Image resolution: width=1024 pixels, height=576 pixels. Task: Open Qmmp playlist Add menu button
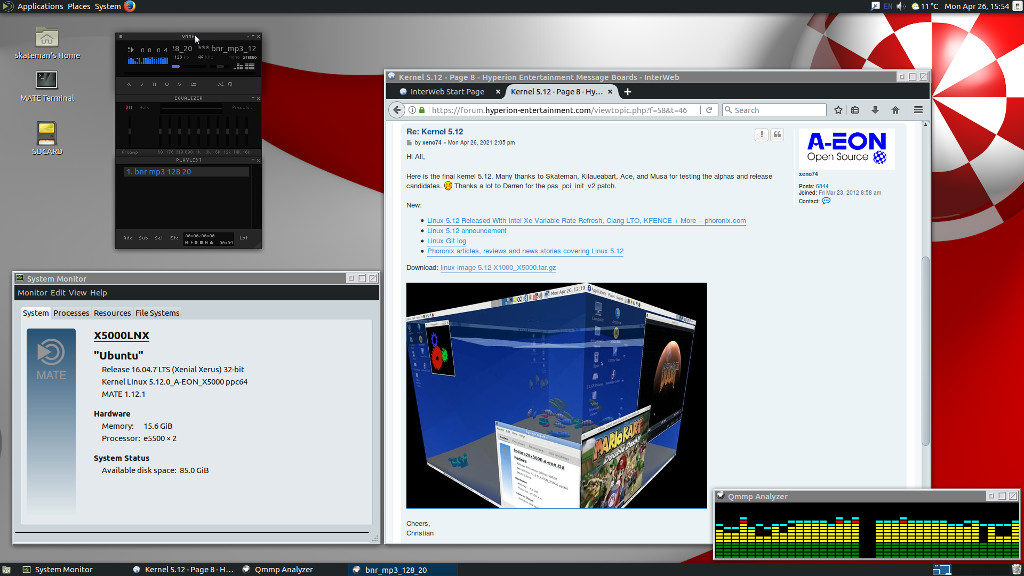(x=127, y=238)
